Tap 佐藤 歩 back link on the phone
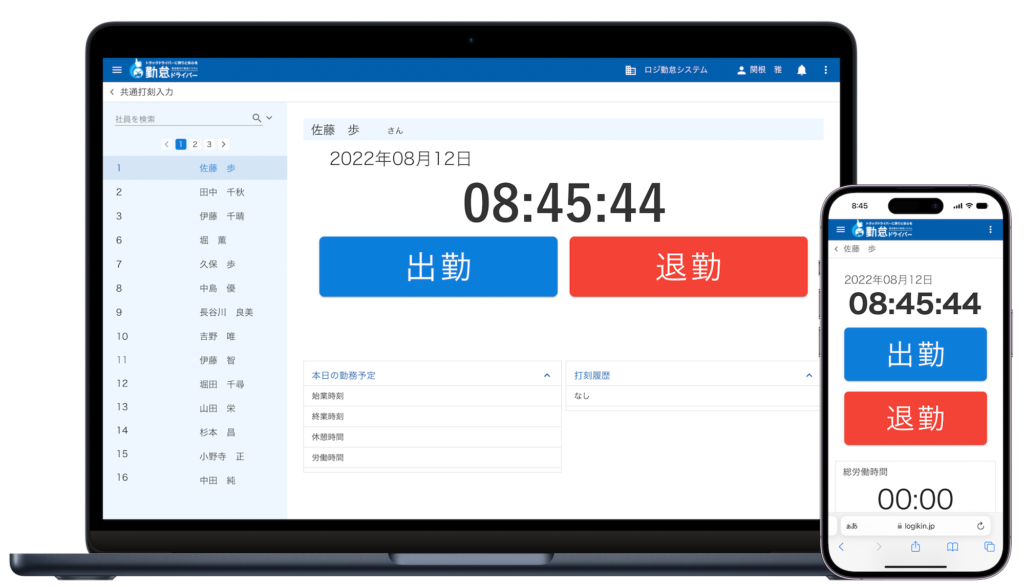 point(857,248)
